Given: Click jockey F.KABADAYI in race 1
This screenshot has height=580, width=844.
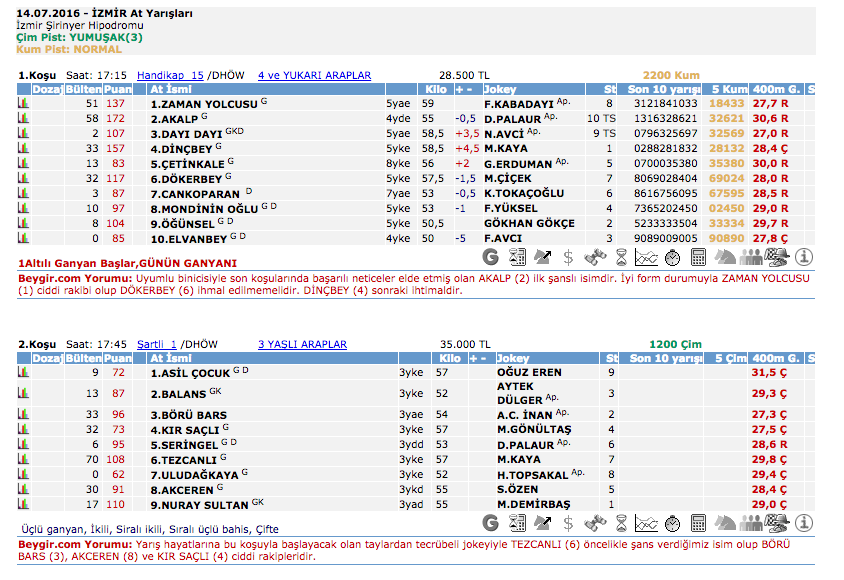Looking at the screenshot, I should (x=518, y=103).
